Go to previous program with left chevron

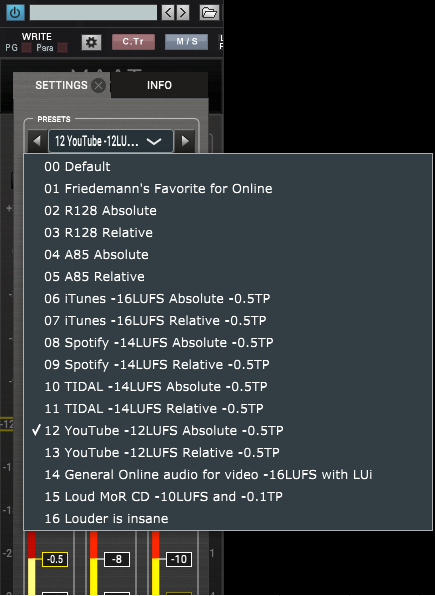pyautogui.click(x=168, y=13)
